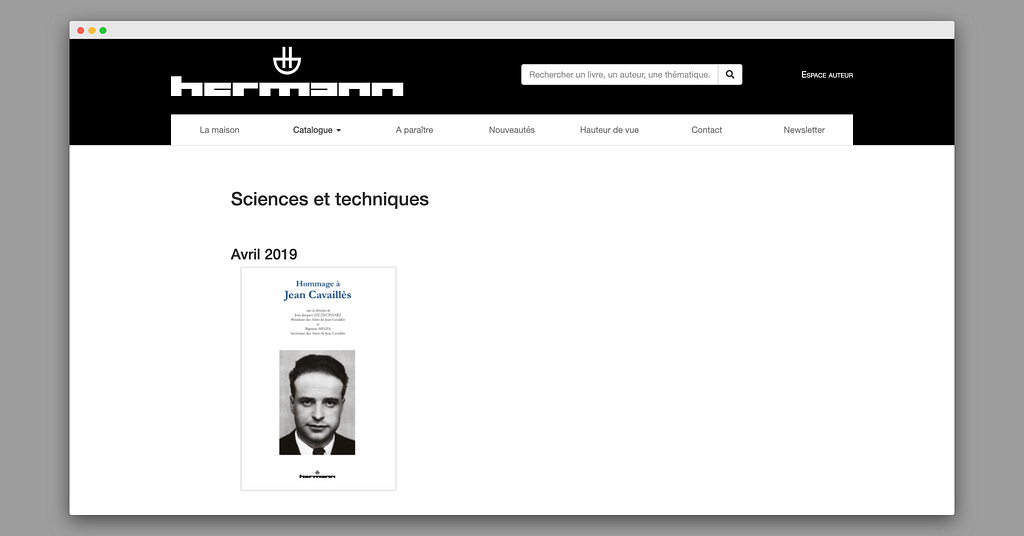Click the portrait photo on the book cover
This screenshot has width=1024, height=536.
tap(317, 402)
